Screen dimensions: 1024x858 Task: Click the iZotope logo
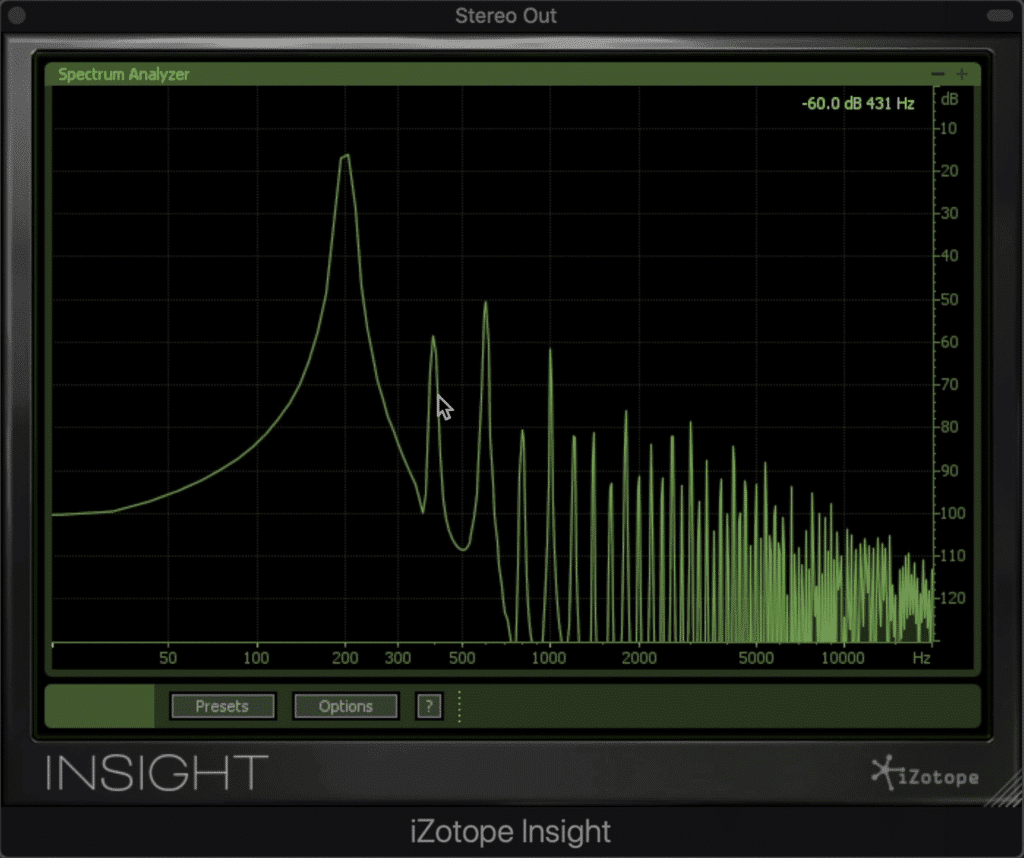pyautogui.click(x=925, y=774)
